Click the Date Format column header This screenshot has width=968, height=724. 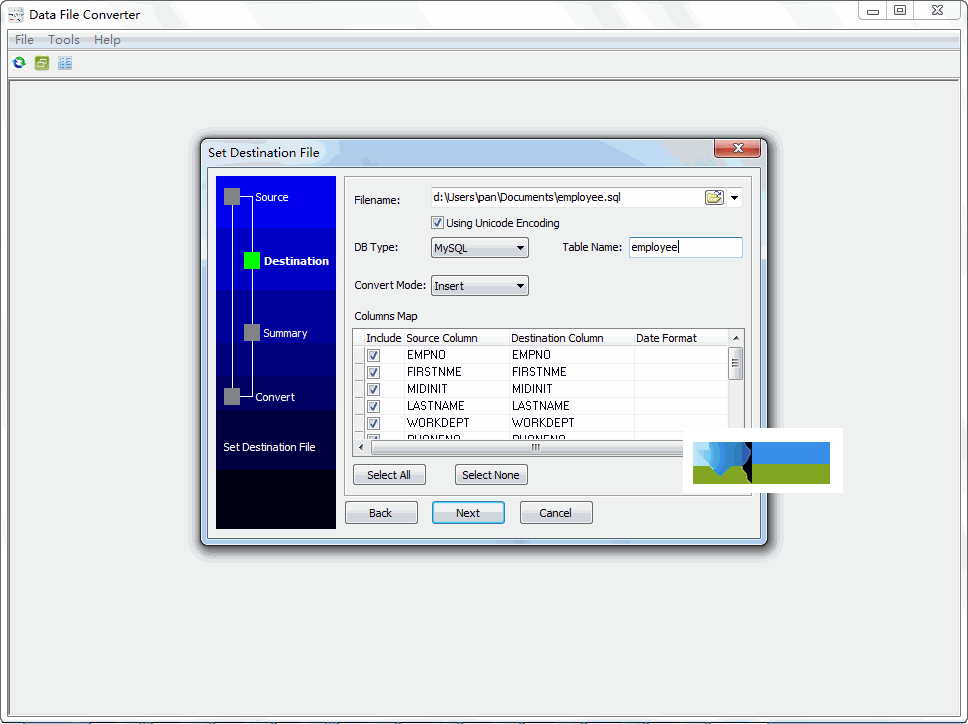(x=680, y=338)
